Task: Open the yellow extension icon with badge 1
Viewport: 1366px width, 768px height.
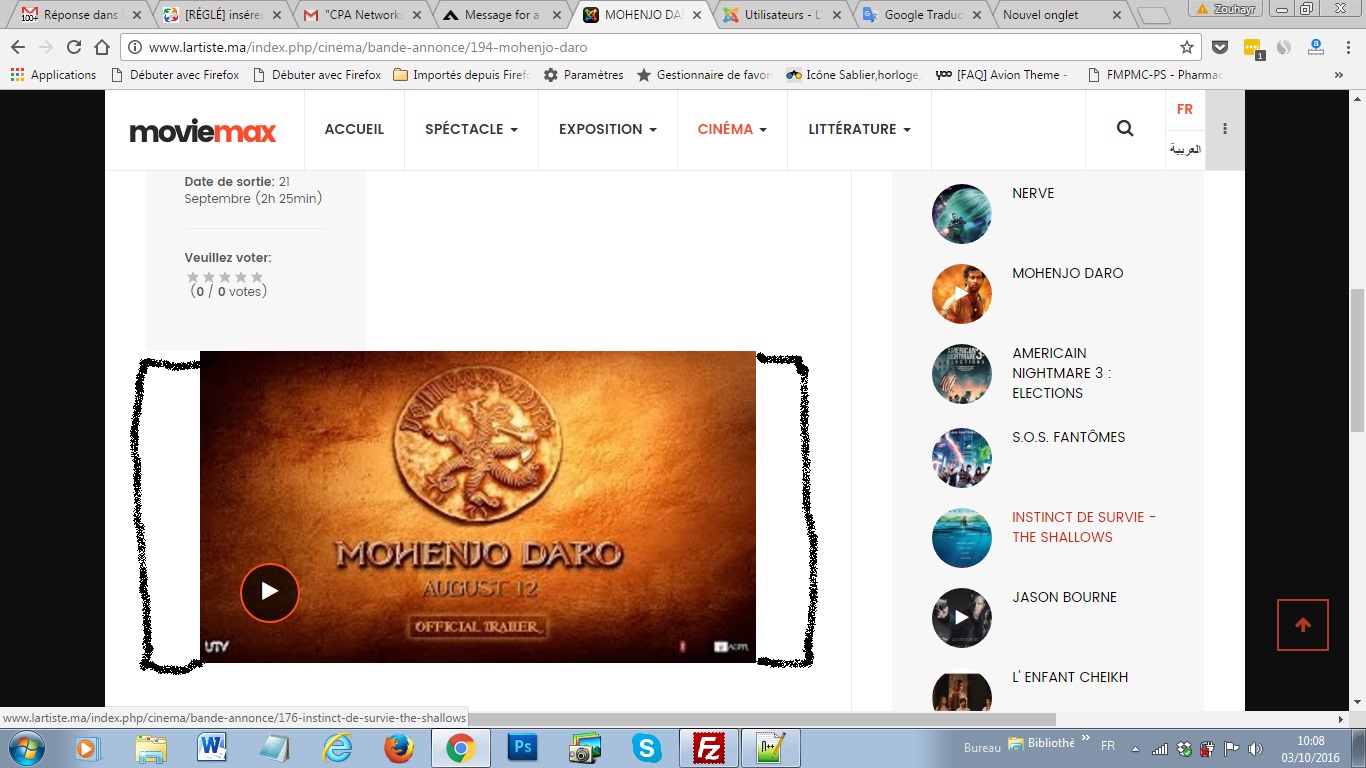Action: 1252,48
